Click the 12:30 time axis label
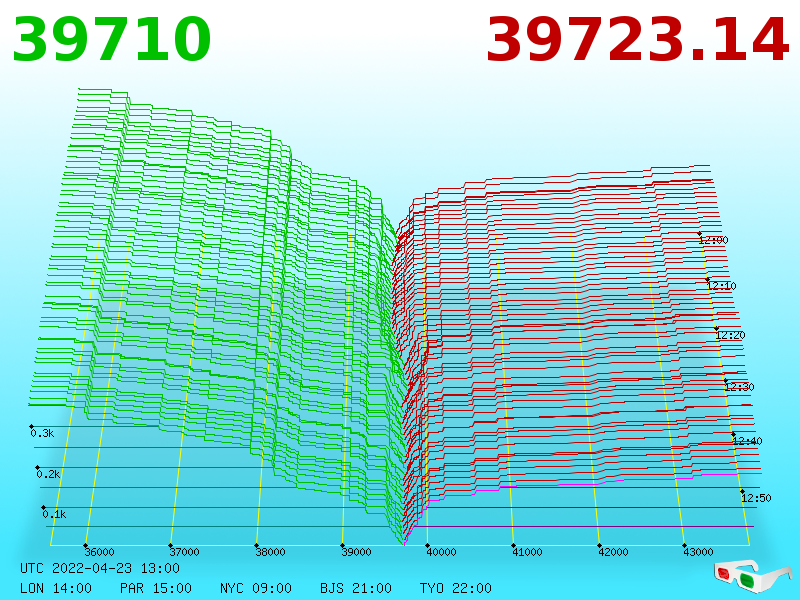Screen dimensions: 800x600 coord(739,387)
